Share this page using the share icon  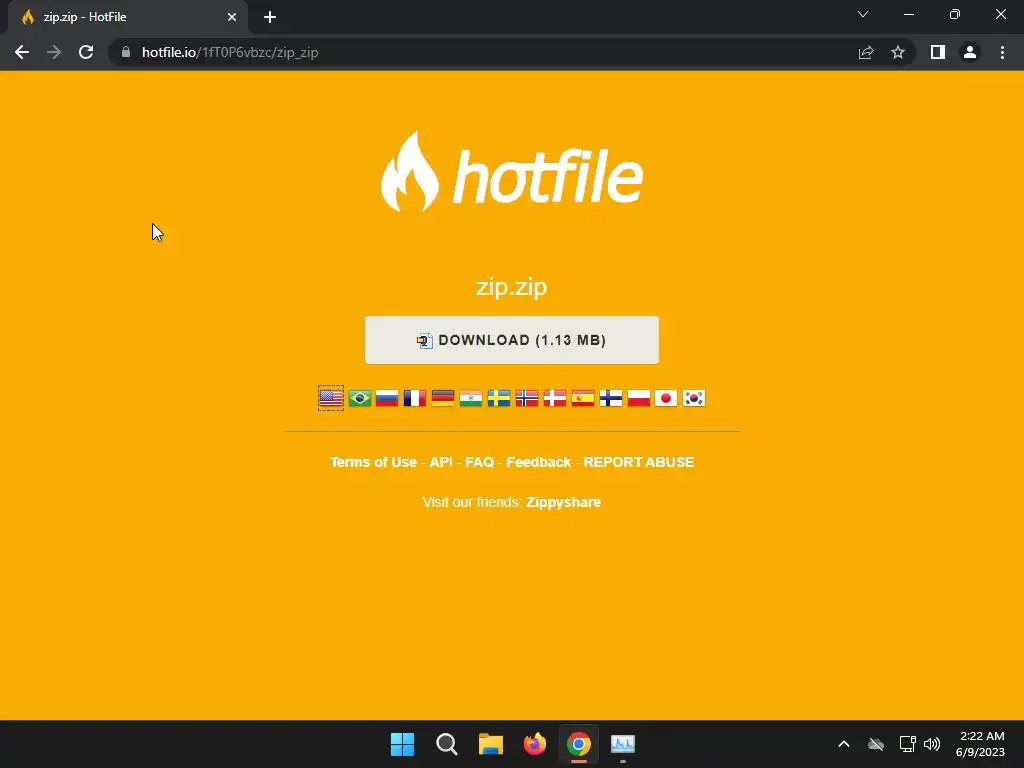[x=866, y=52]
